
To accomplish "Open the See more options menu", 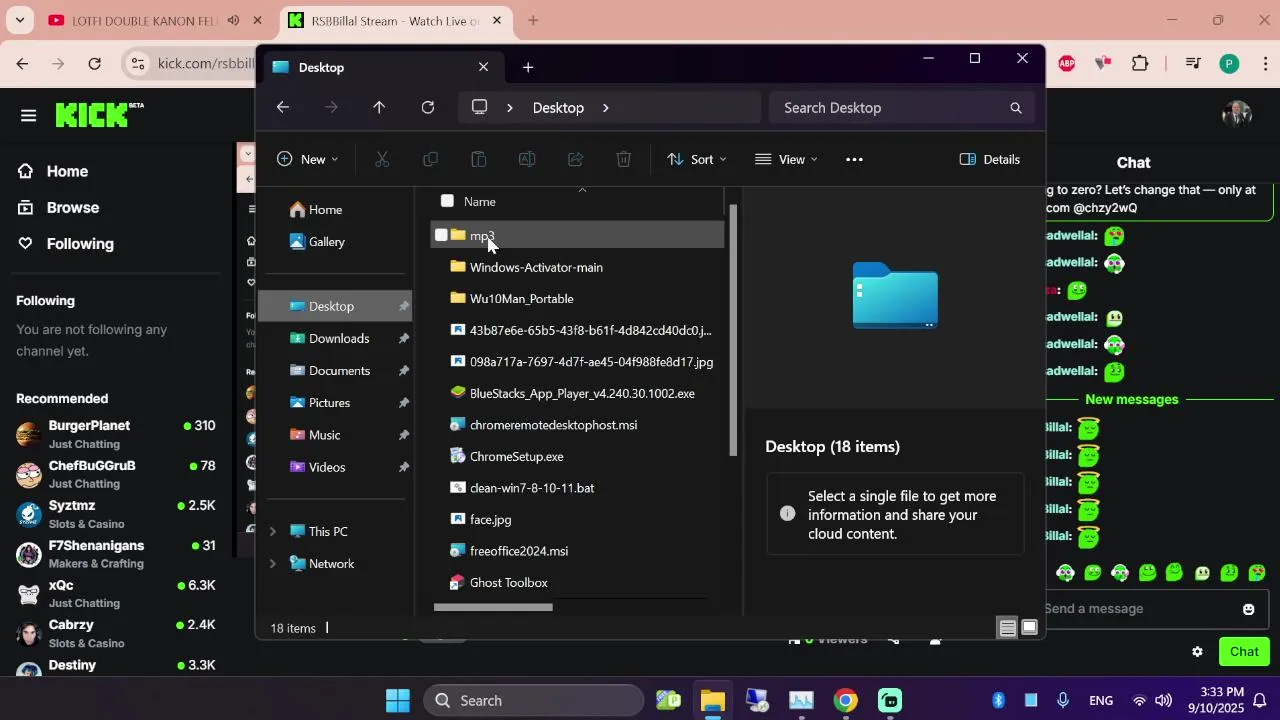I will click(x=854, y=159).
